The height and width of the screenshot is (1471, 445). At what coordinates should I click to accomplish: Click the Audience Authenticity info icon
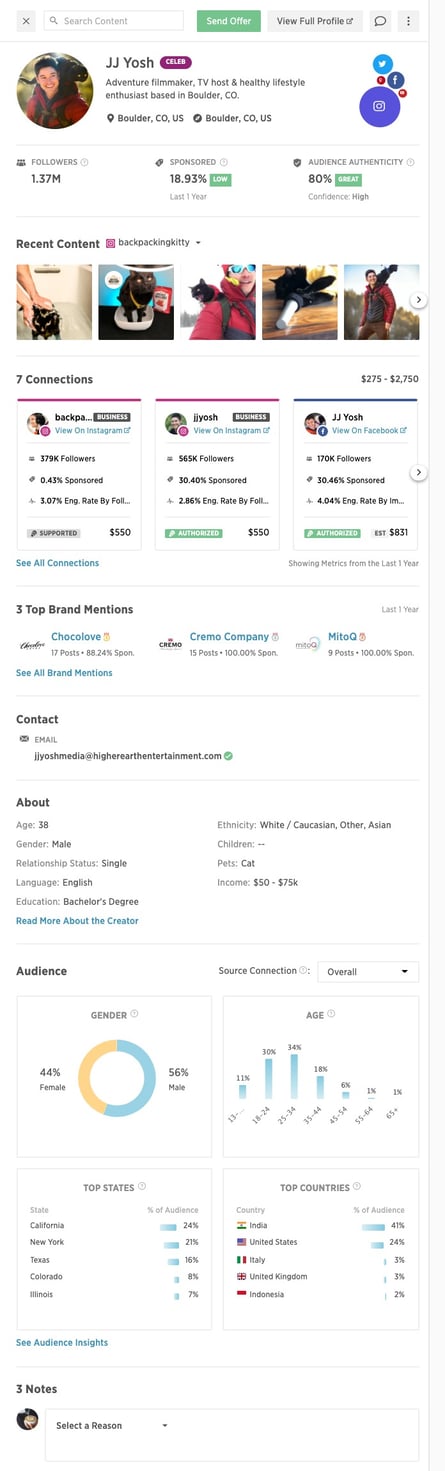pos(411,162)
